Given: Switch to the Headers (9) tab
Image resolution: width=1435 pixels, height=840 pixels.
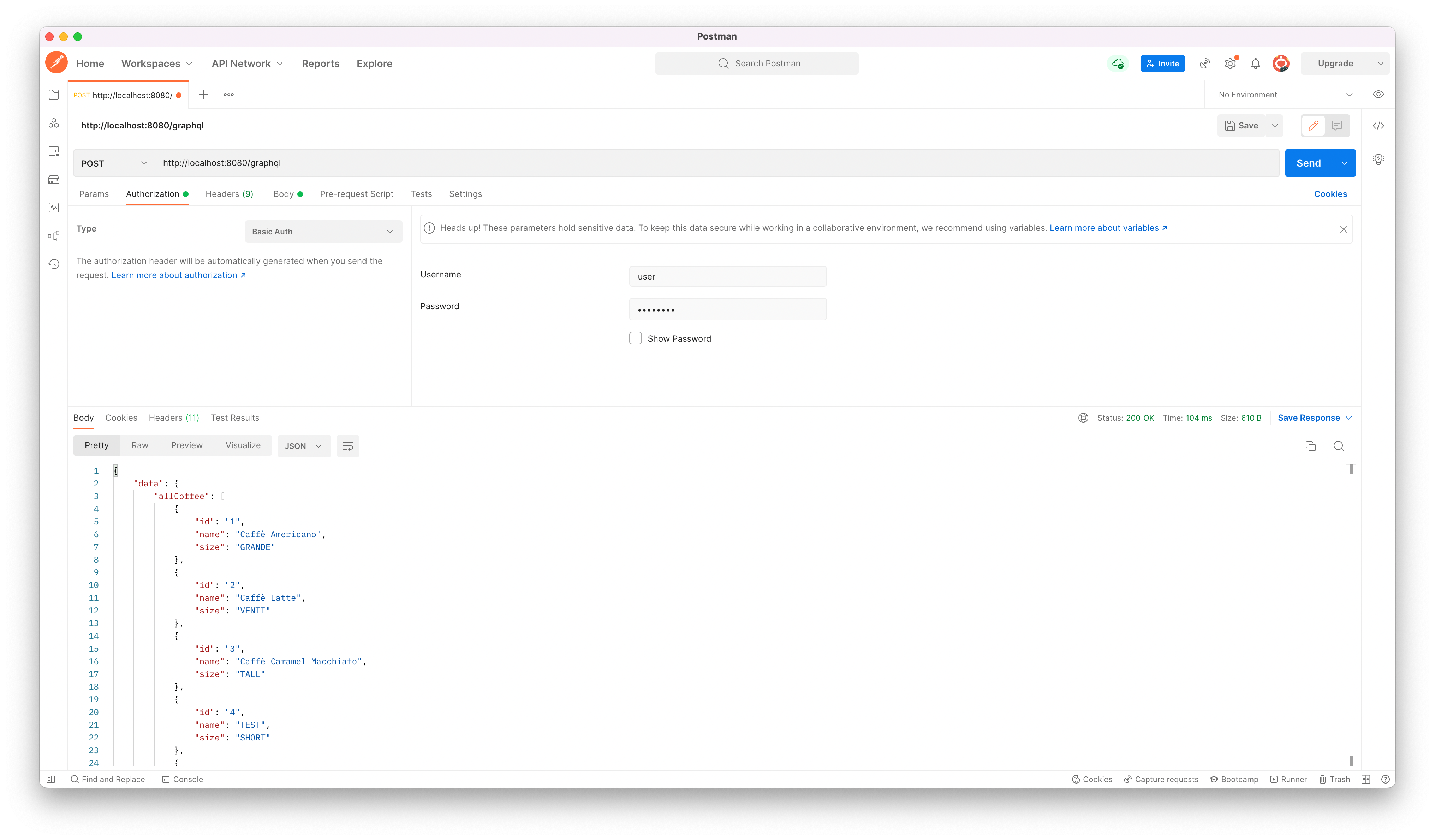Looking at the screenshot, I should (x=229, y=194).
